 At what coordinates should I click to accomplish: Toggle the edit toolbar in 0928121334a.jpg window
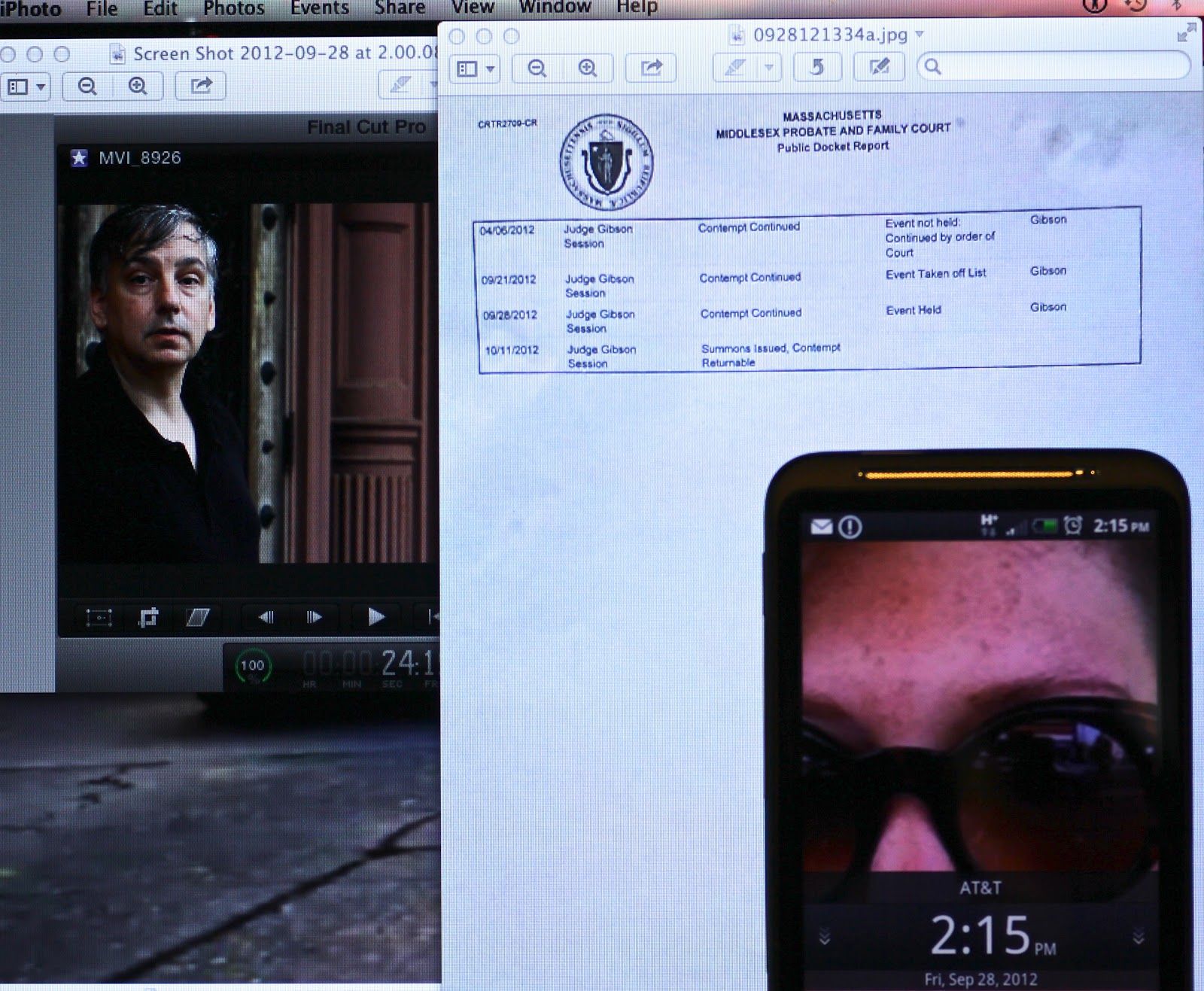coord(878,68)
